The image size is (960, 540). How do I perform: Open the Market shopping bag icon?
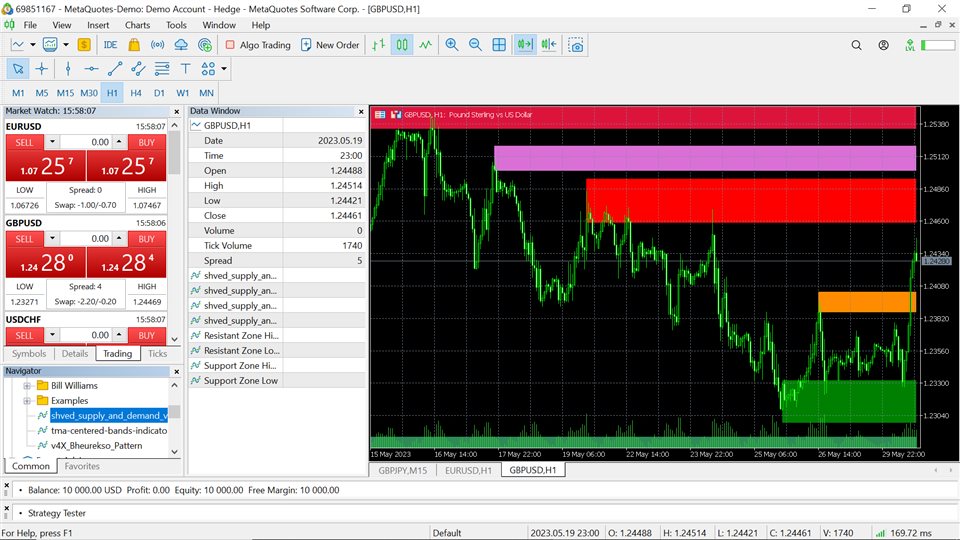(x=134, y=45)
